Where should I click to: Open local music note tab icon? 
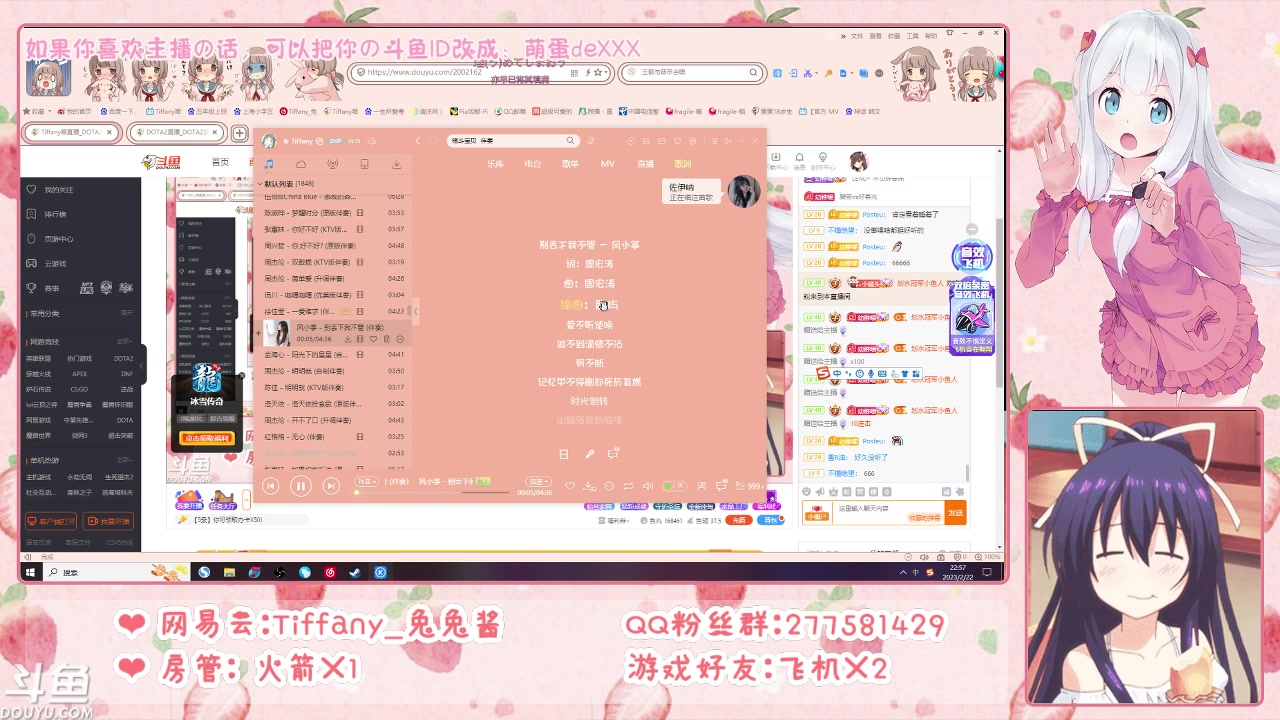[x=269, y=163]
